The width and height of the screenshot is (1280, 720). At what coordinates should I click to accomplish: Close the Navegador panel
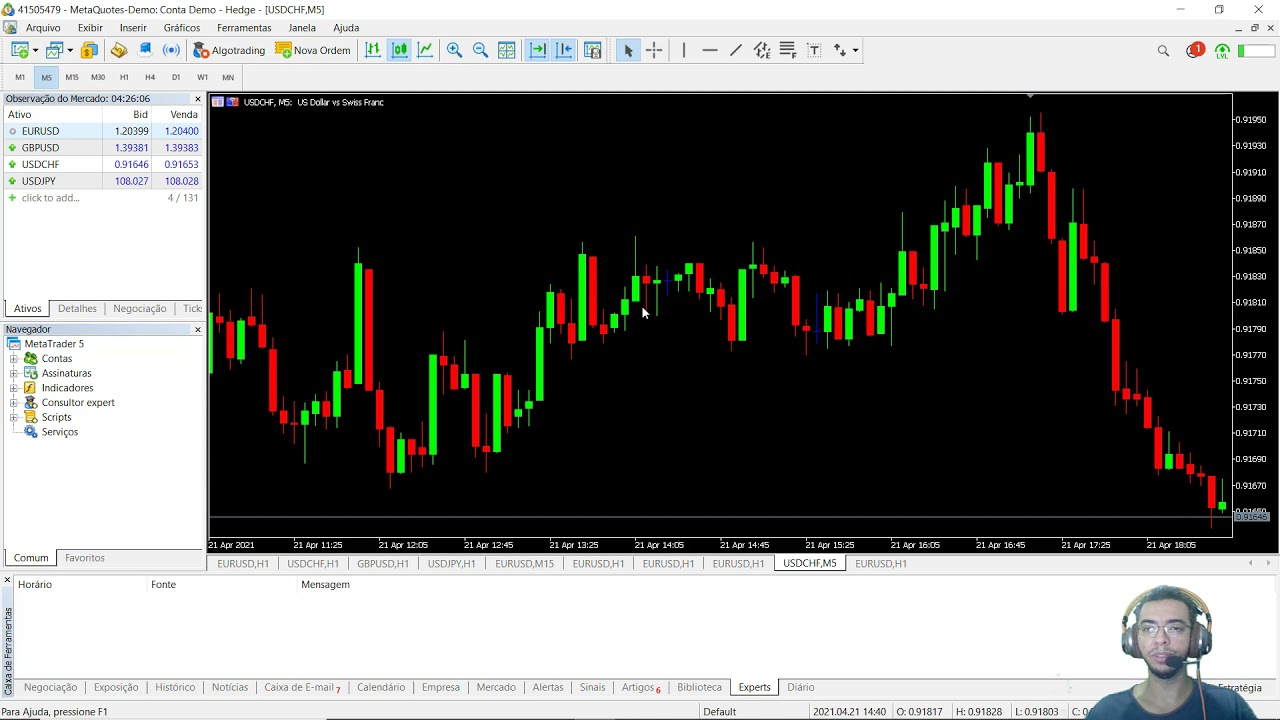pyautogui.click(x=197, y=329)
